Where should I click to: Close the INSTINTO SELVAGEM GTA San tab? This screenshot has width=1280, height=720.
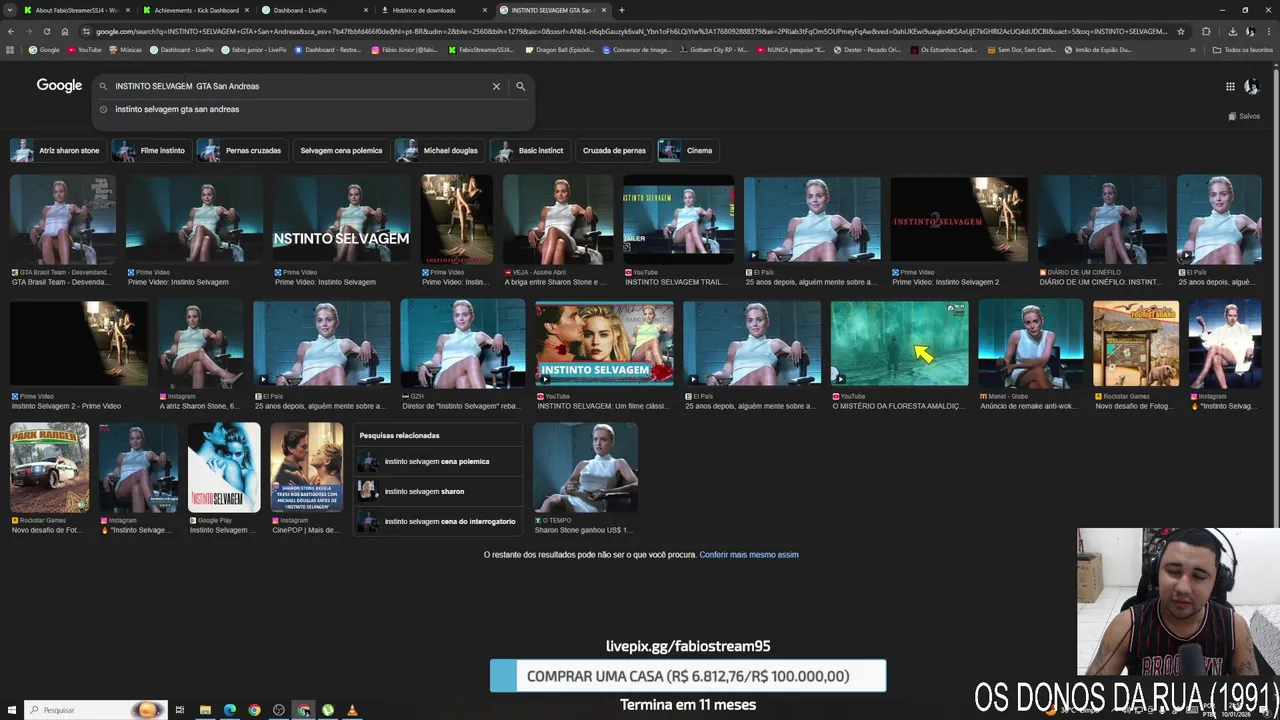604,10
